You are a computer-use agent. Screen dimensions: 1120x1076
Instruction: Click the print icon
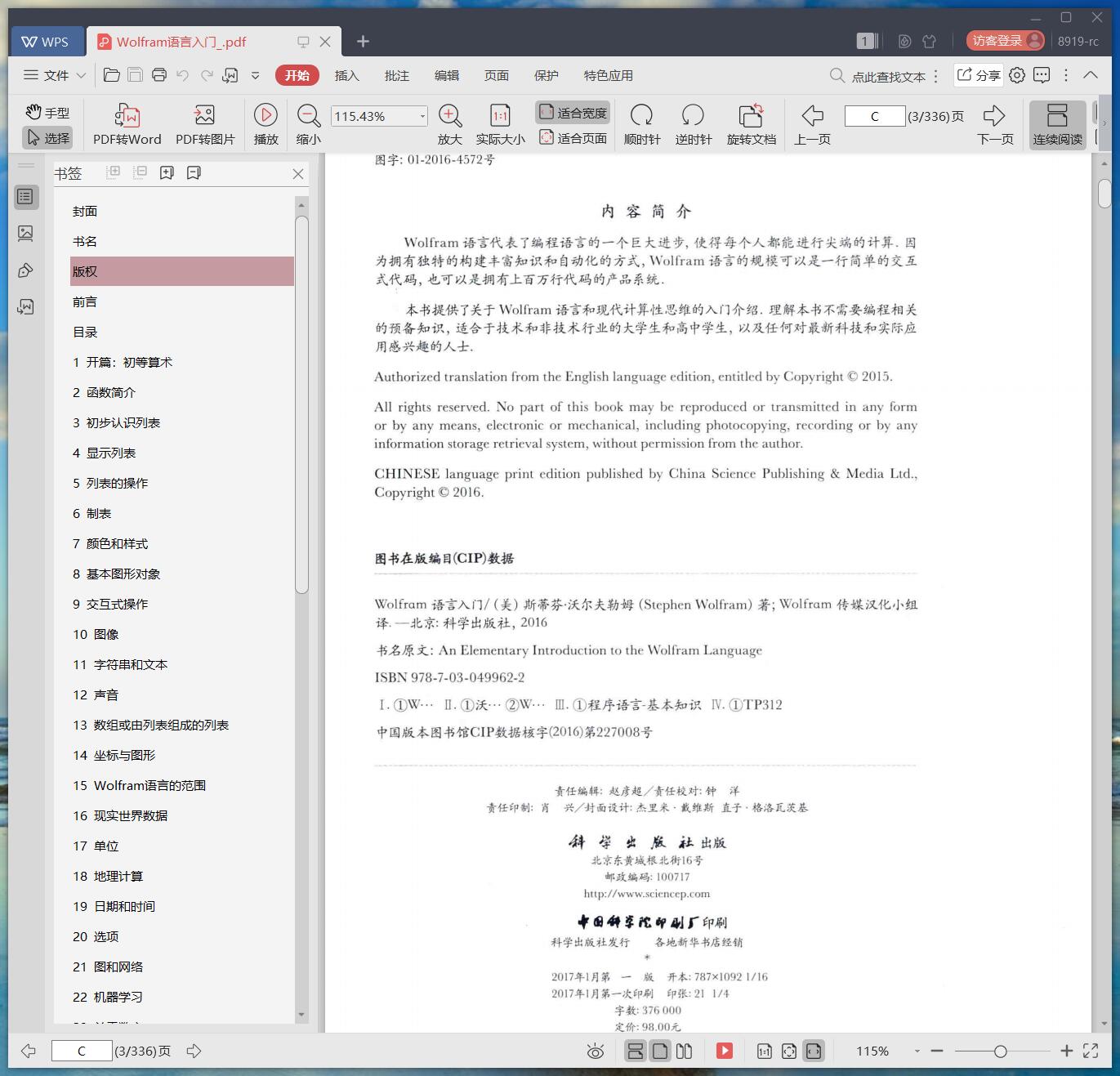[x=159, y=75]
